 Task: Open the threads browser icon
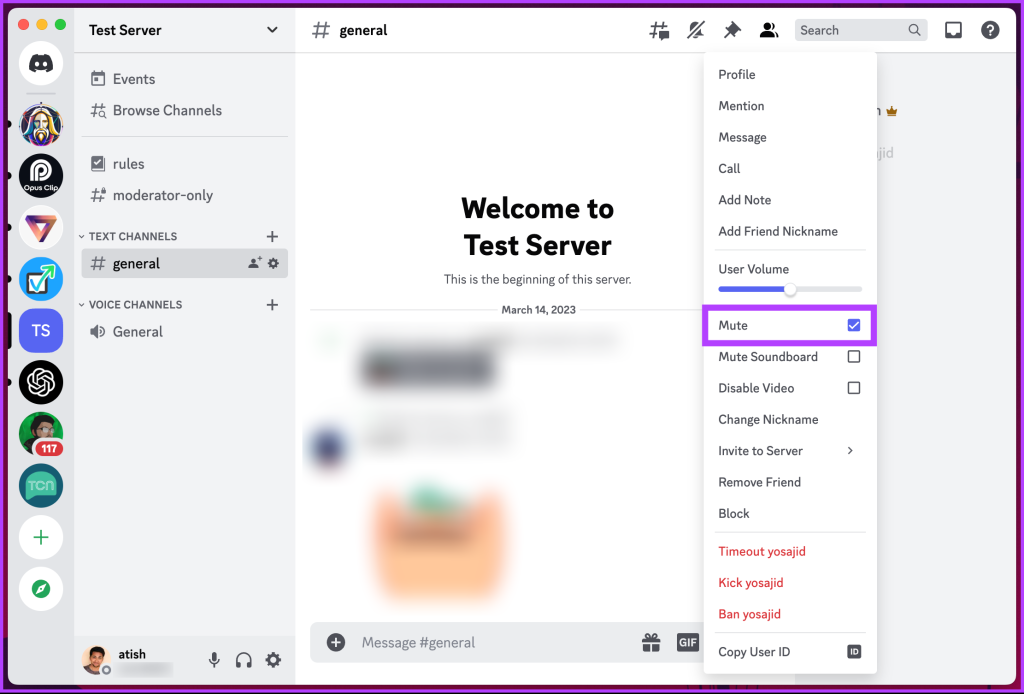pos(659,30)
